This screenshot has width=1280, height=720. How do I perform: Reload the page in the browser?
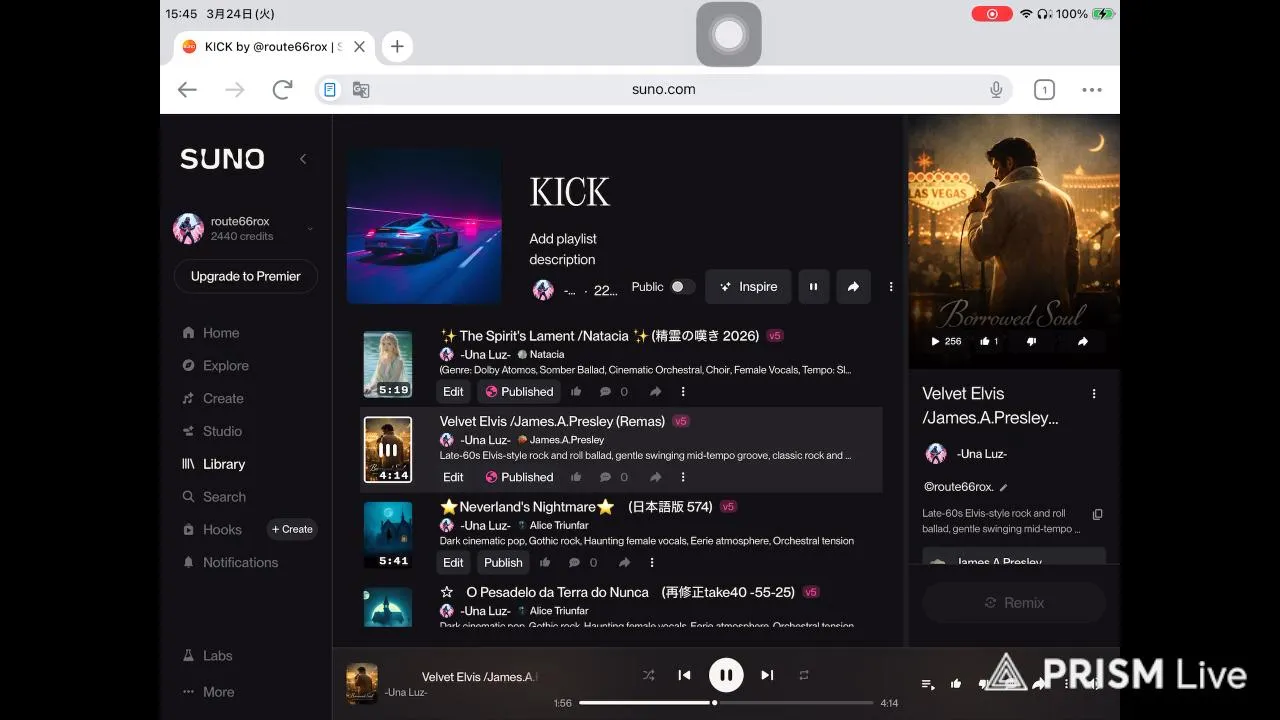[282, 89]
